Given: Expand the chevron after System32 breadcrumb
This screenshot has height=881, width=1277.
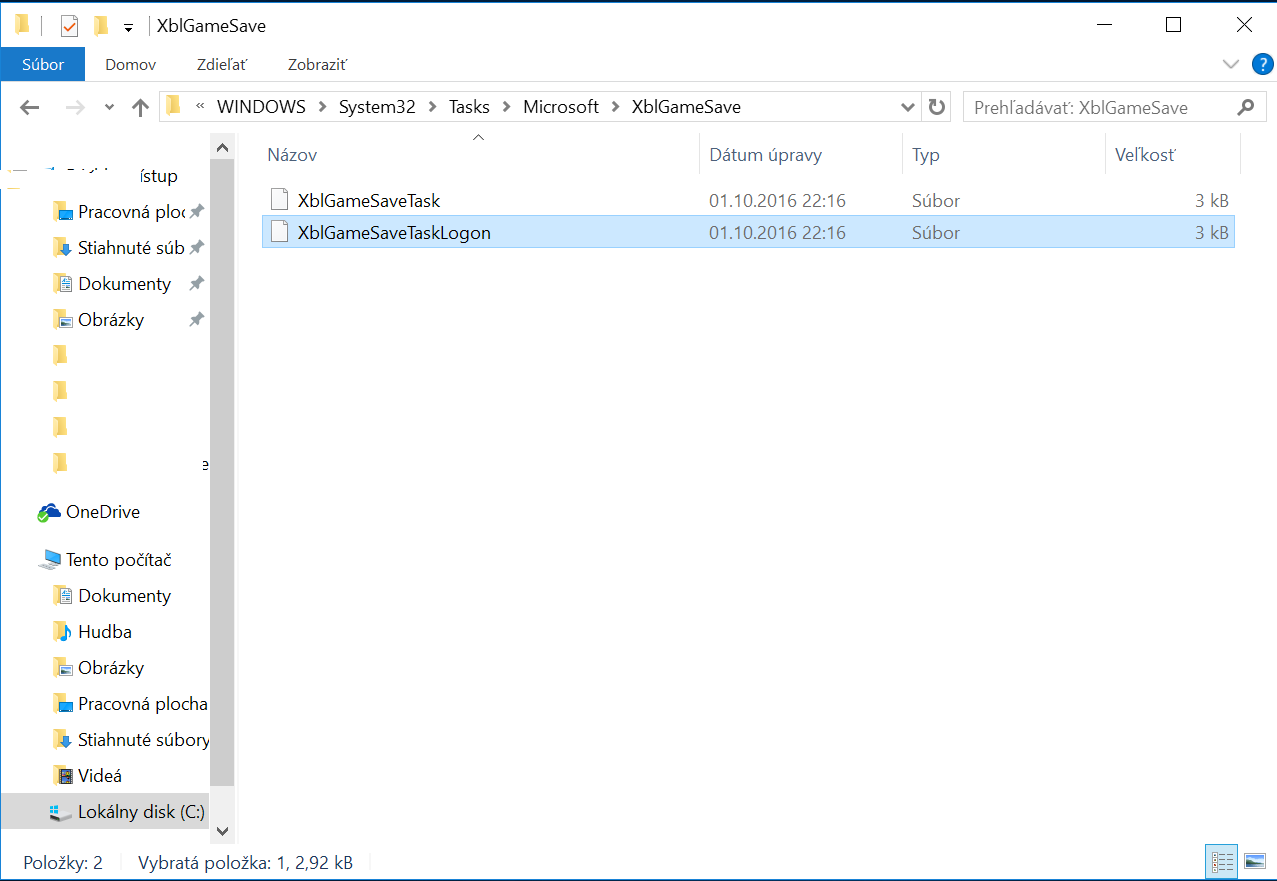Looking at the screenshot, I should tap(432, 107).
